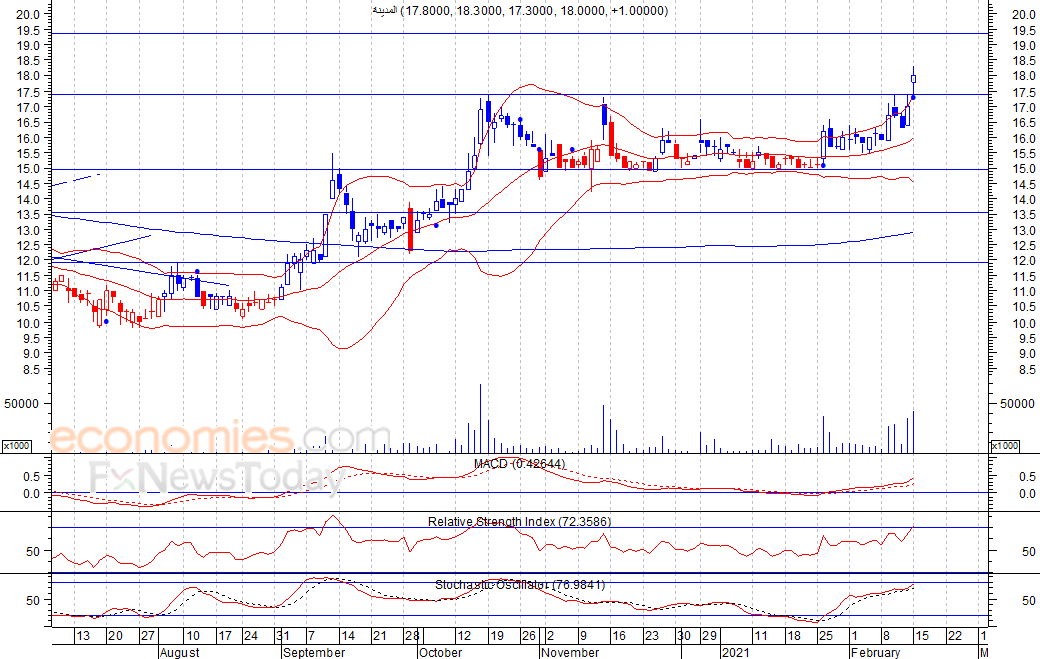Click the MACD "0.5" label on left axis
1040x659 pixels.
32,476
